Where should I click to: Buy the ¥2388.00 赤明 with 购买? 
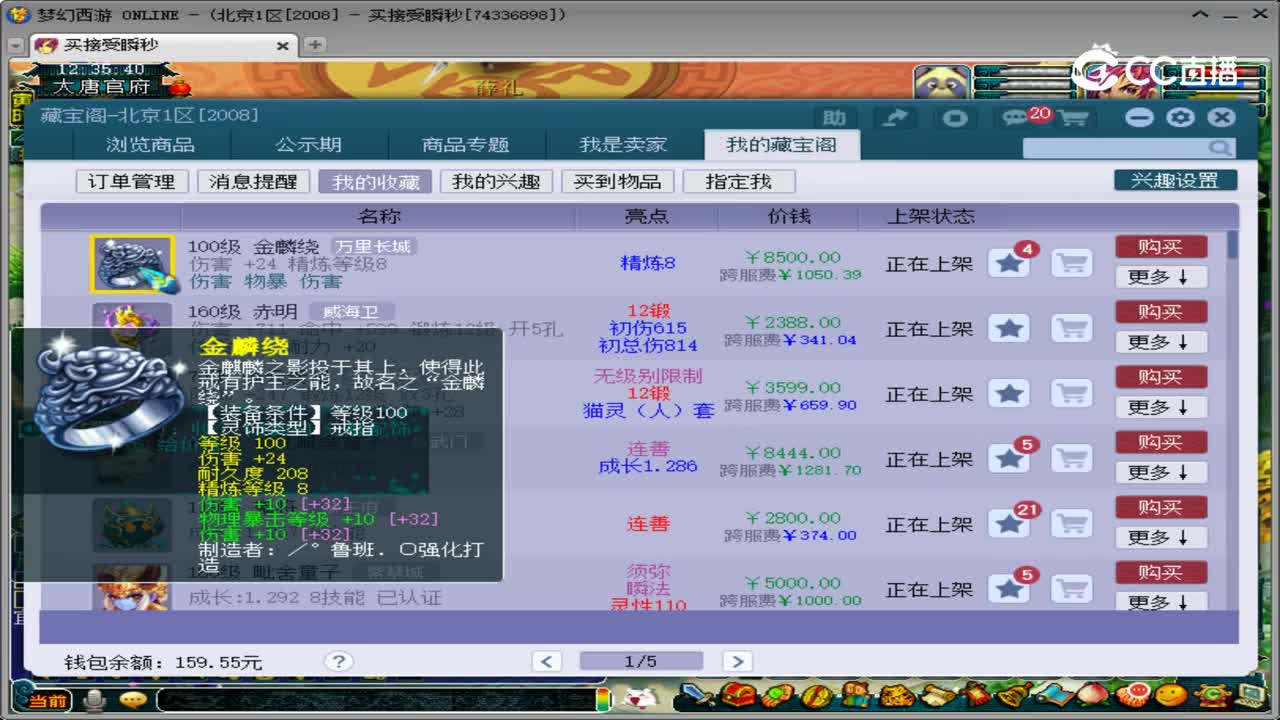point(1161,312)
